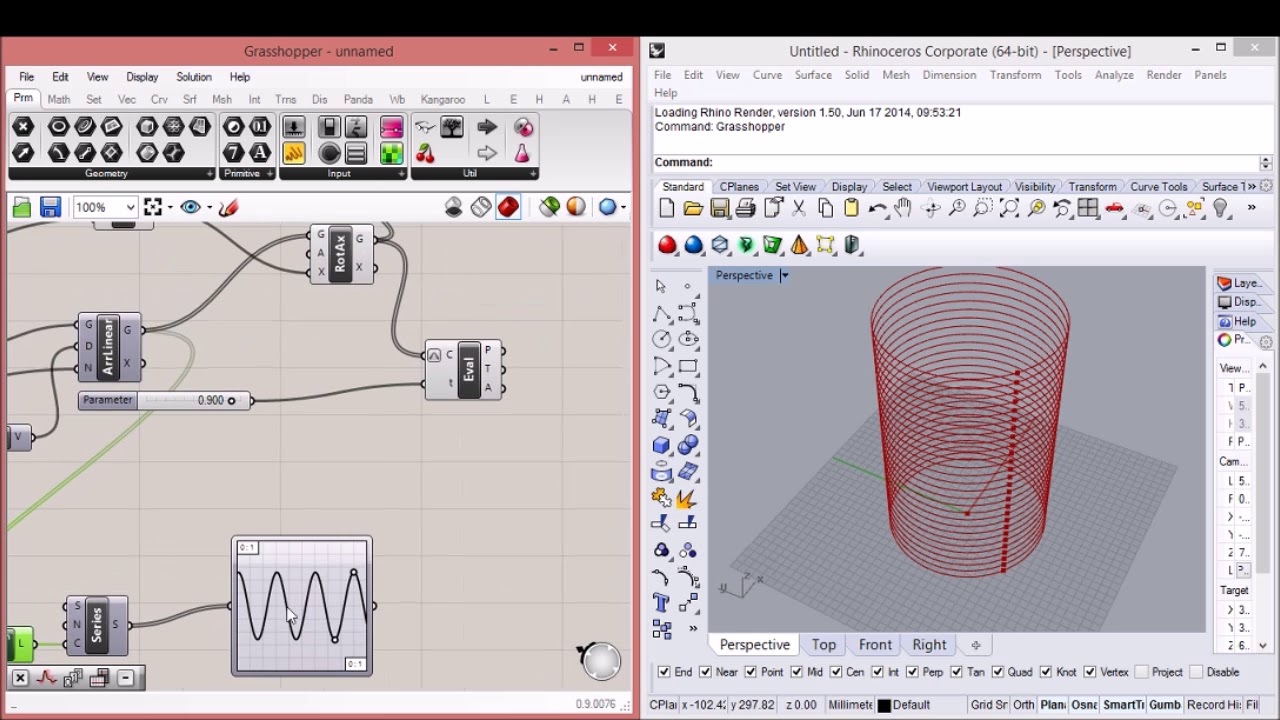This screenshot has width=1280, height=720.
Task: Click Rhino Cut scissors icon
Action: (798, 208)
